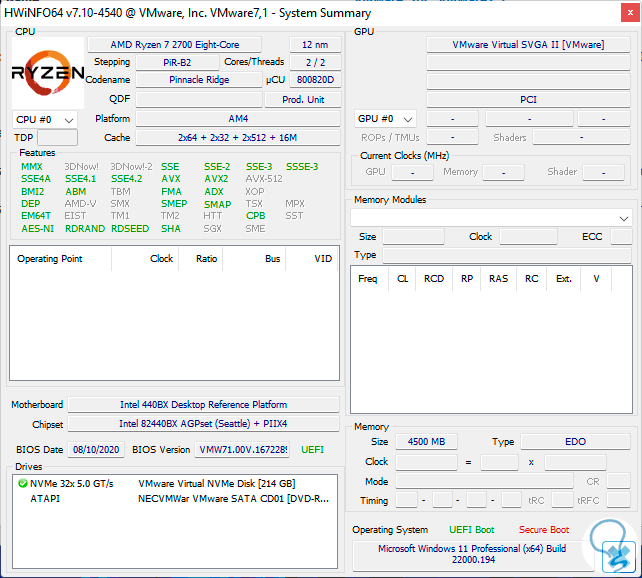This screenshot has height=578, width=642.
Task: Click the Bus column header
Action: pyautogui.click(x=254, y=259)
